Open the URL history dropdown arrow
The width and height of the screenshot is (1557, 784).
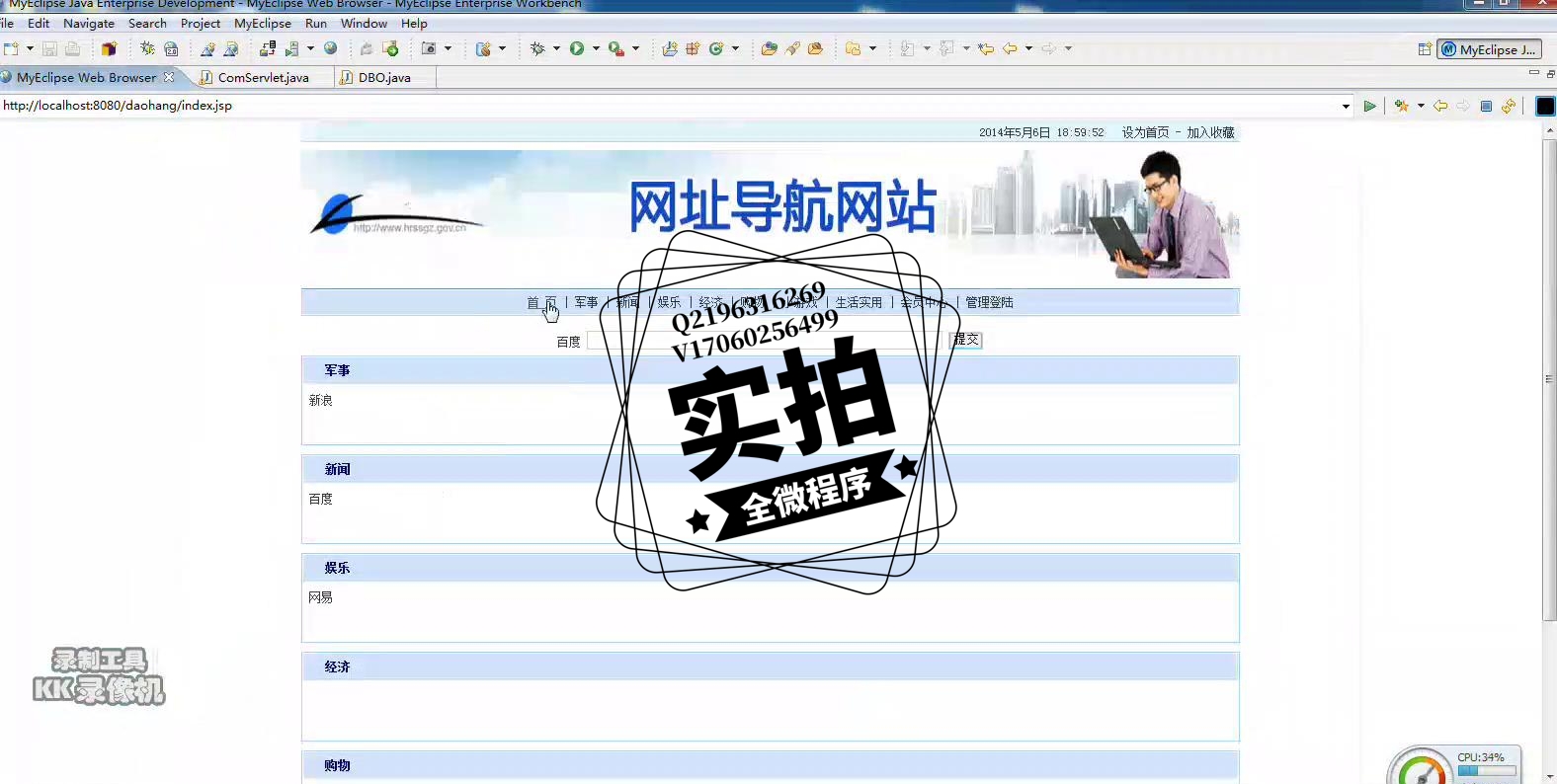pos(1346,106)
